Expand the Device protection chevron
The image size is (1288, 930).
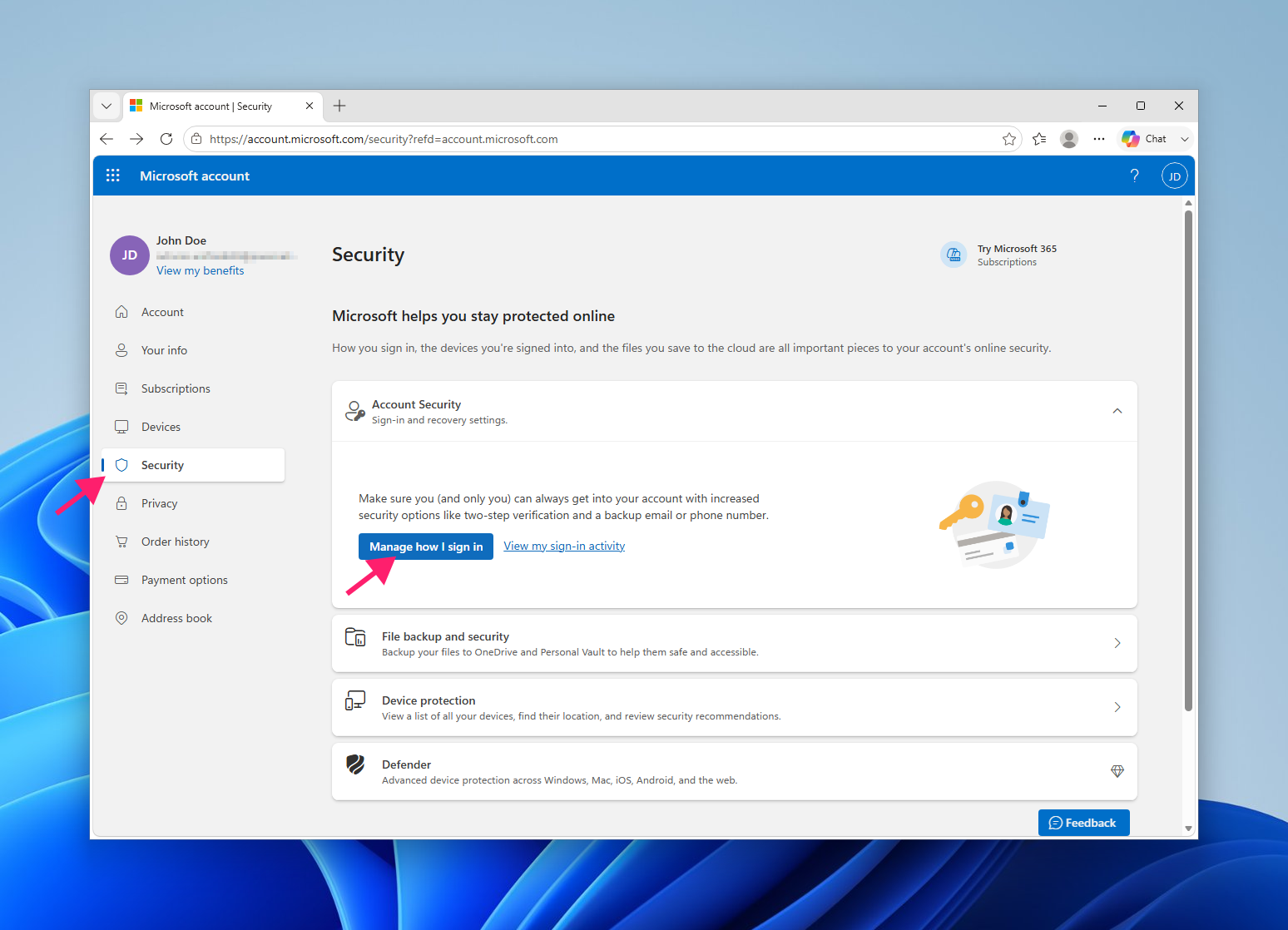[1117, 707]
